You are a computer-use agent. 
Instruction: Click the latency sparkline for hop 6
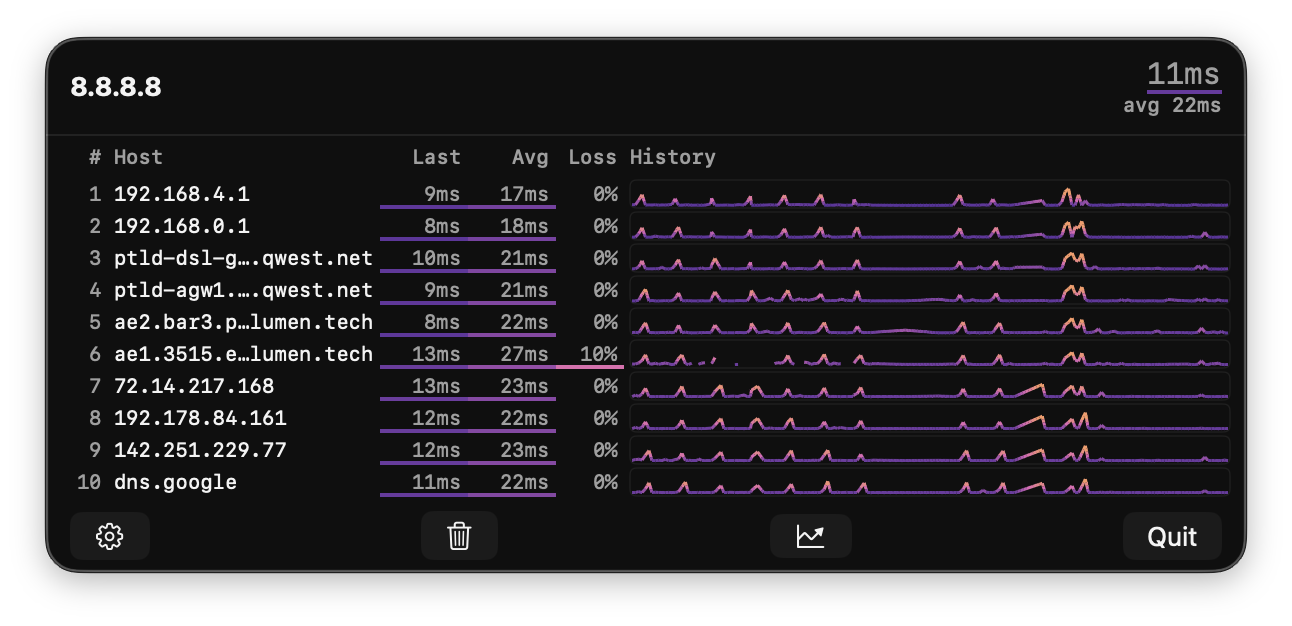coord(930,354)
